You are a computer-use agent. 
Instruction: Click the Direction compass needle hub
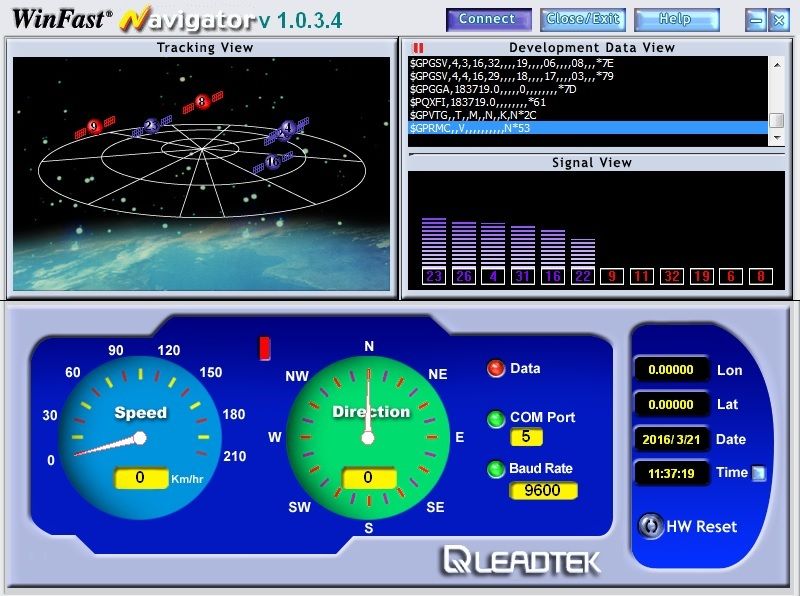point(368,438)
